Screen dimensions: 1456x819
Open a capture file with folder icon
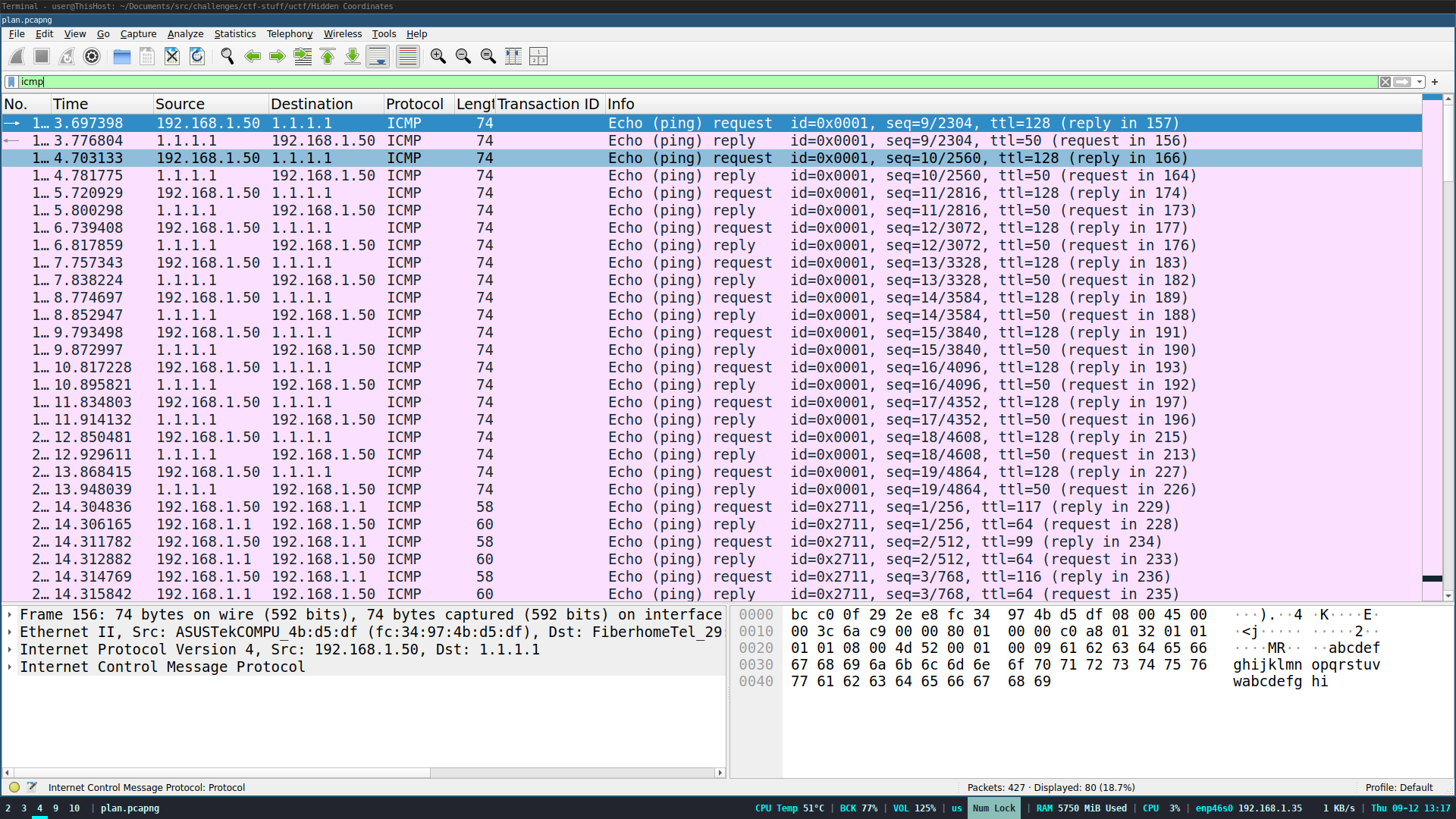[122, 56]
